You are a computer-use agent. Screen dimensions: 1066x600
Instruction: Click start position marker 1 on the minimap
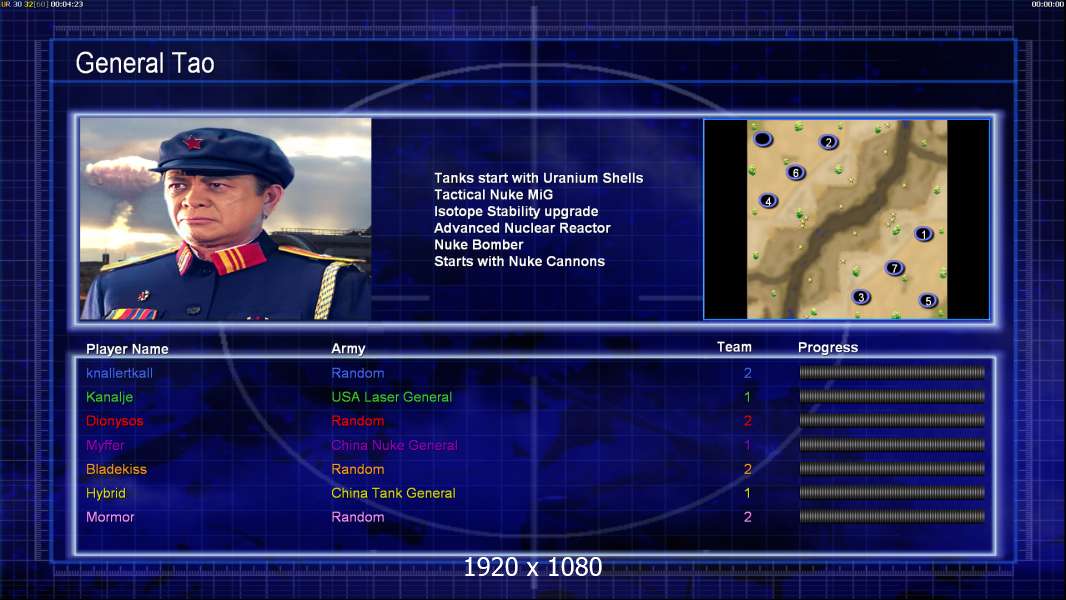click(x=923, y=234)
